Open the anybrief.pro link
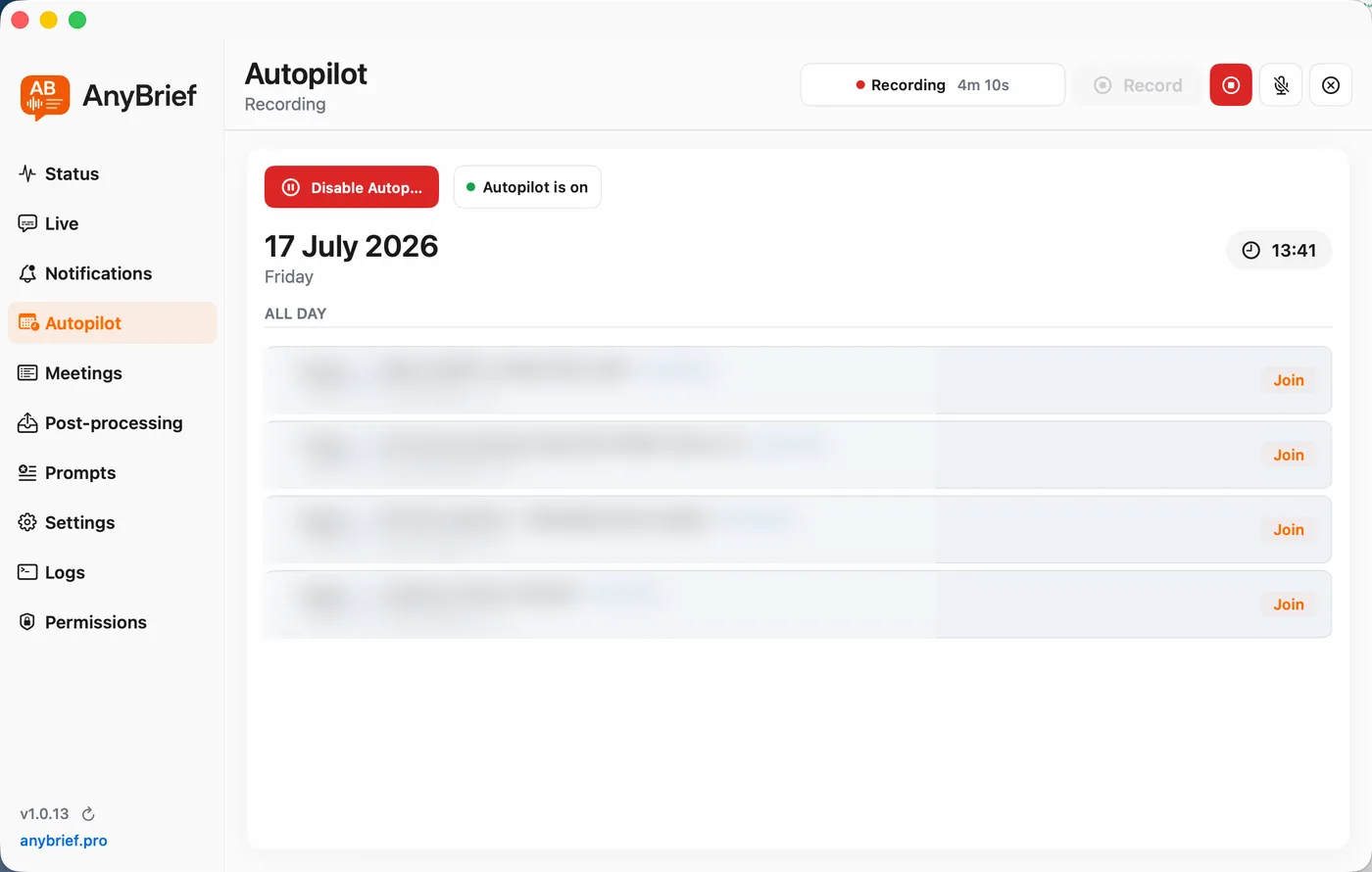 click(64, 841)
